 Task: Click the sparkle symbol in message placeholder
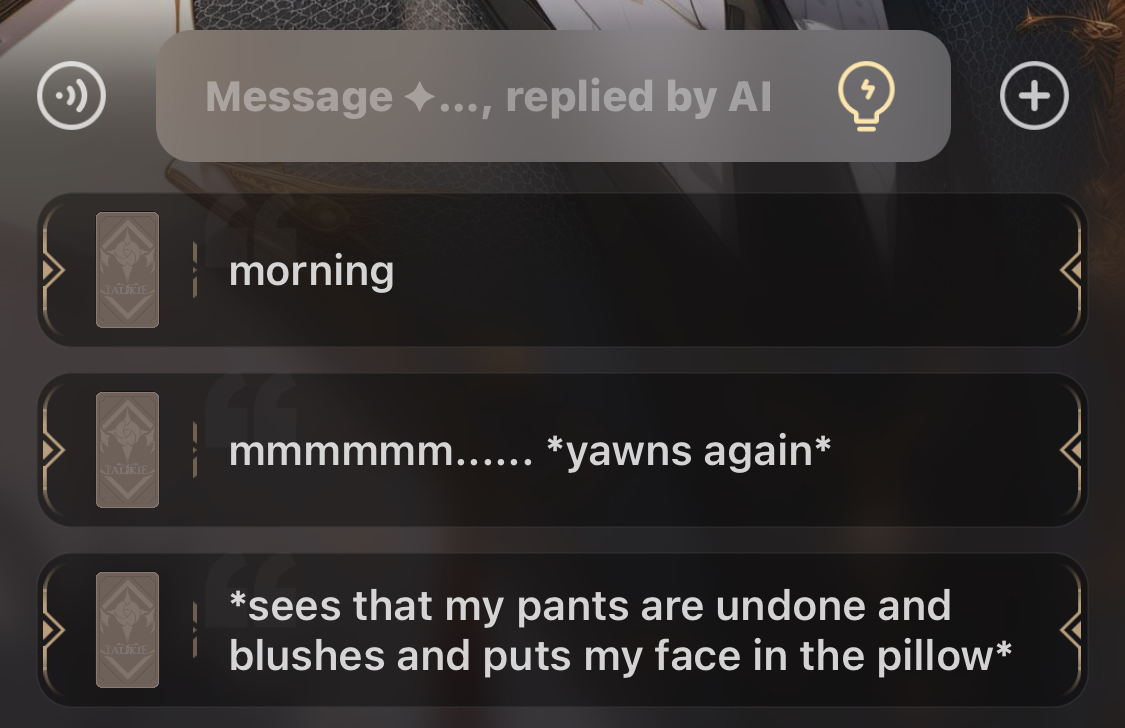point(418,97)
